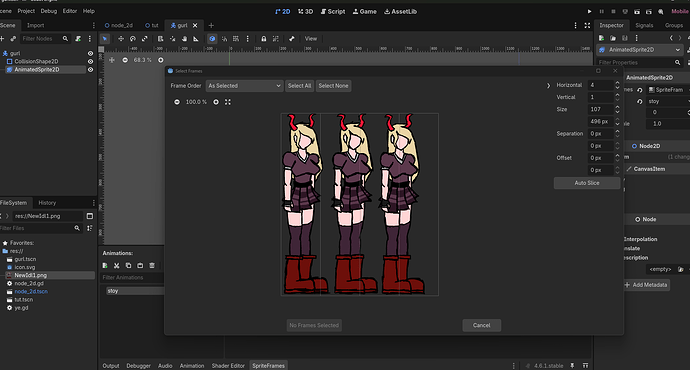690x370 pixels.
Task: Zoom in in Select Frames dialog
Action: 216,102
